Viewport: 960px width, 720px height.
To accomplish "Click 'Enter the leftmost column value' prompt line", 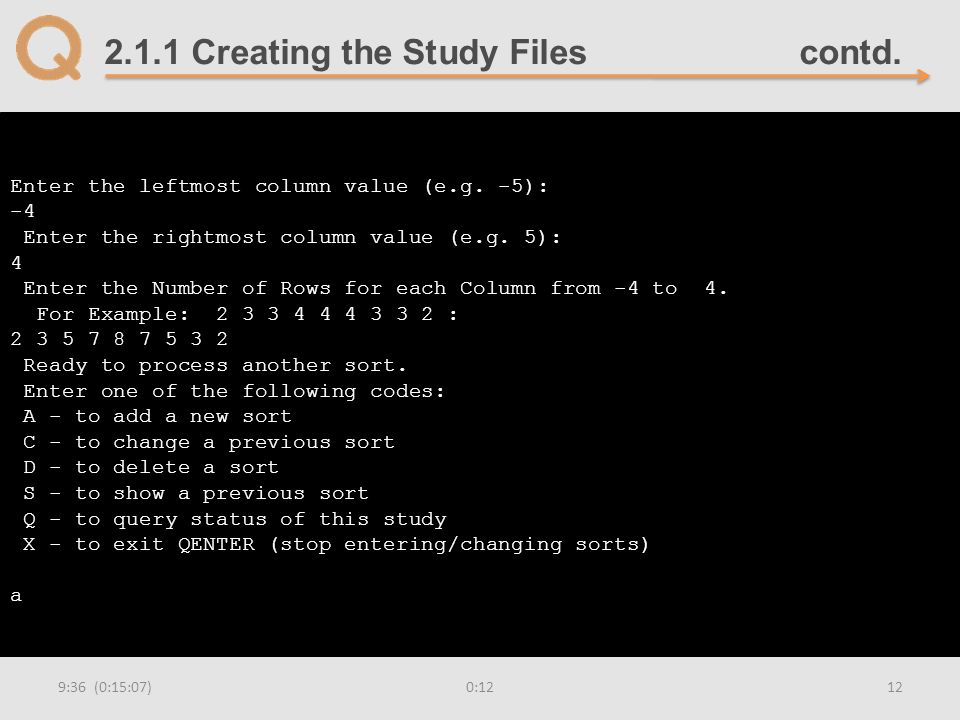I will coord(279,186).
